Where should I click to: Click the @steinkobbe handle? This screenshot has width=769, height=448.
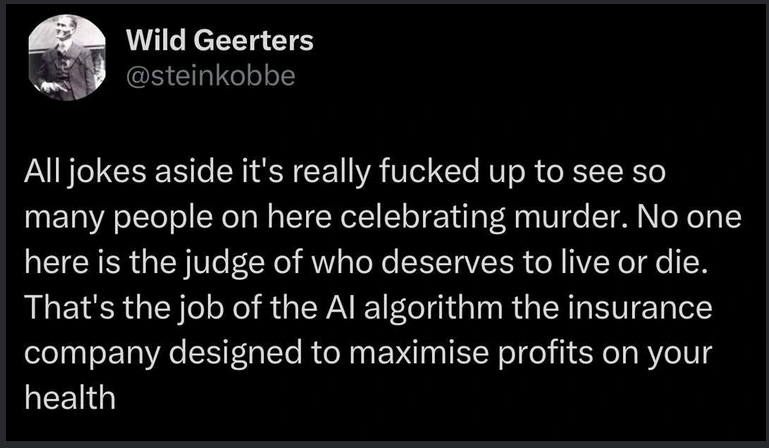[x=211, y=76]
